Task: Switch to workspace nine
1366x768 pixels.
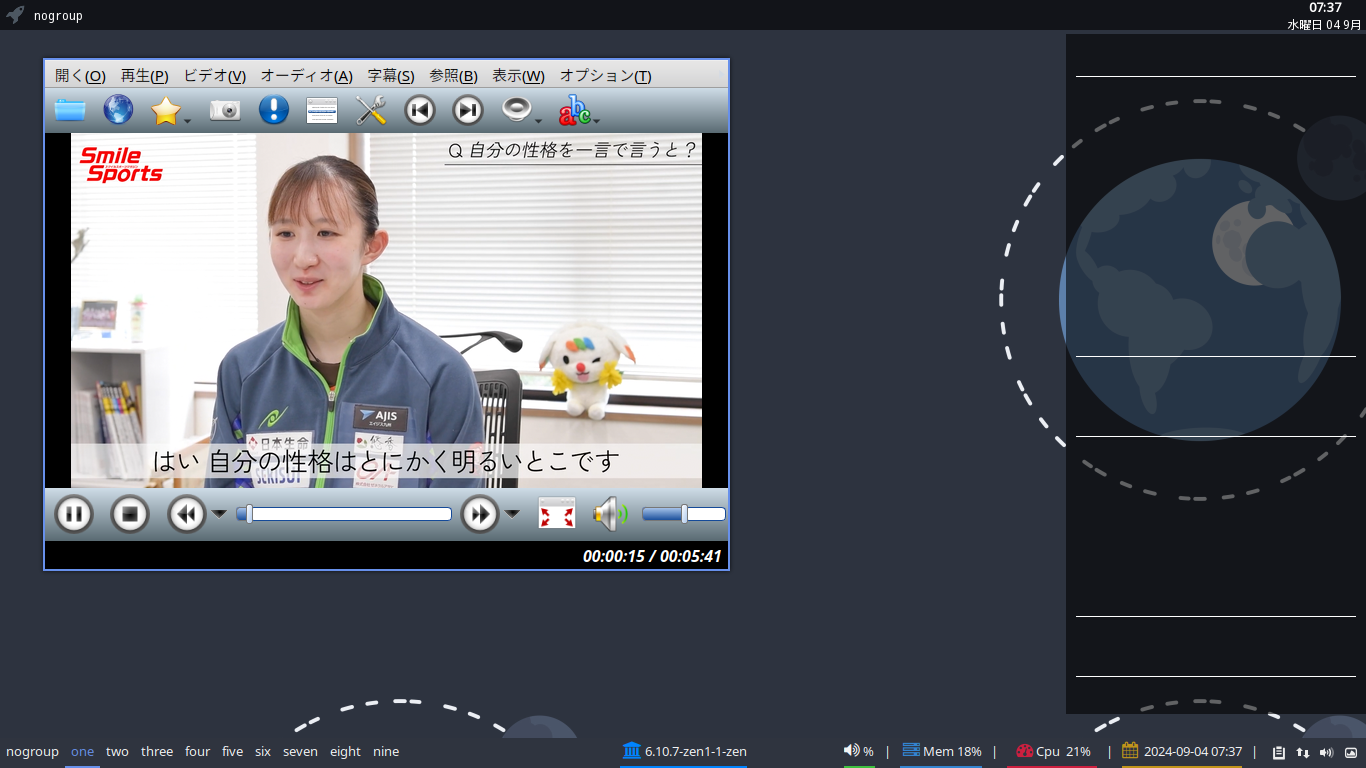Action: [x=386, y=751]
